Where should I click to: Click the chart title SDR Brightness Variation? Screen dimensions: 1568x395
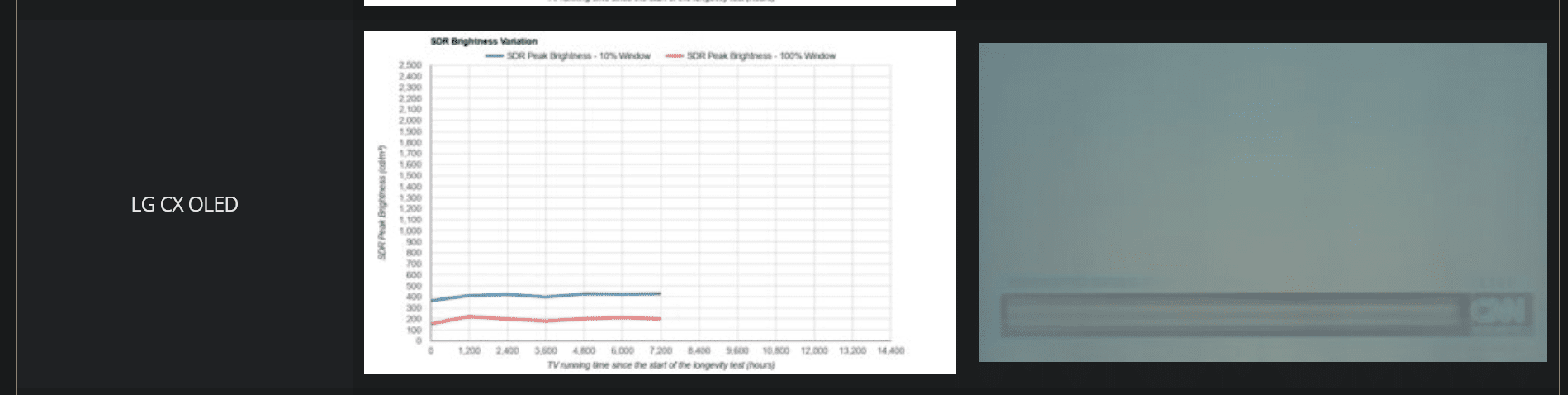click(x=484, y=41)
